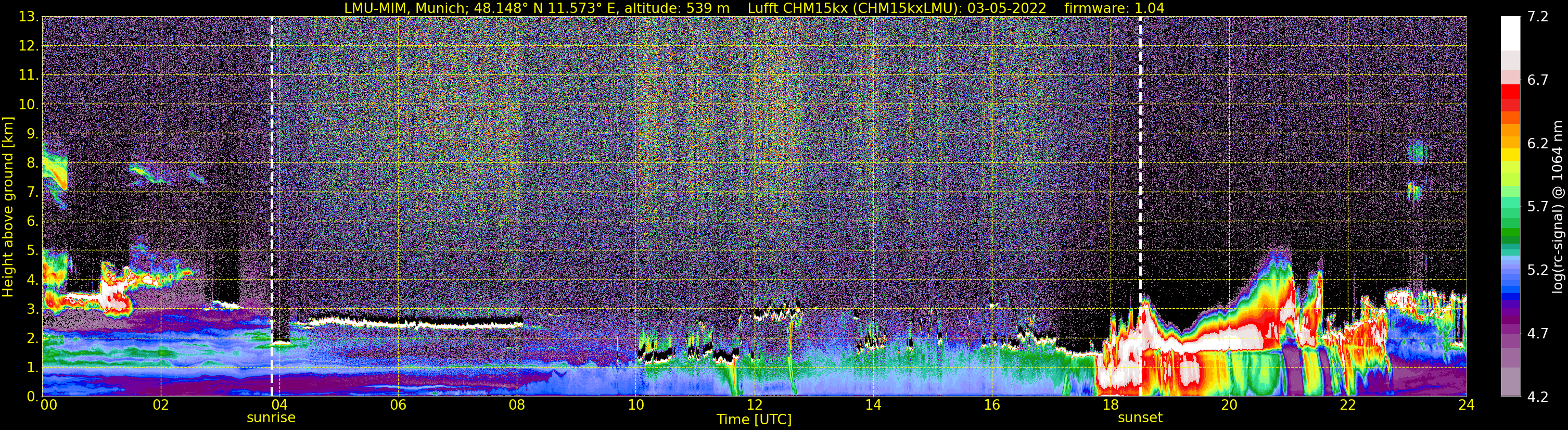The image size is (1568, 430).
Task: Pick the white swatch at colorbar top
Action: pos(1511,33)
